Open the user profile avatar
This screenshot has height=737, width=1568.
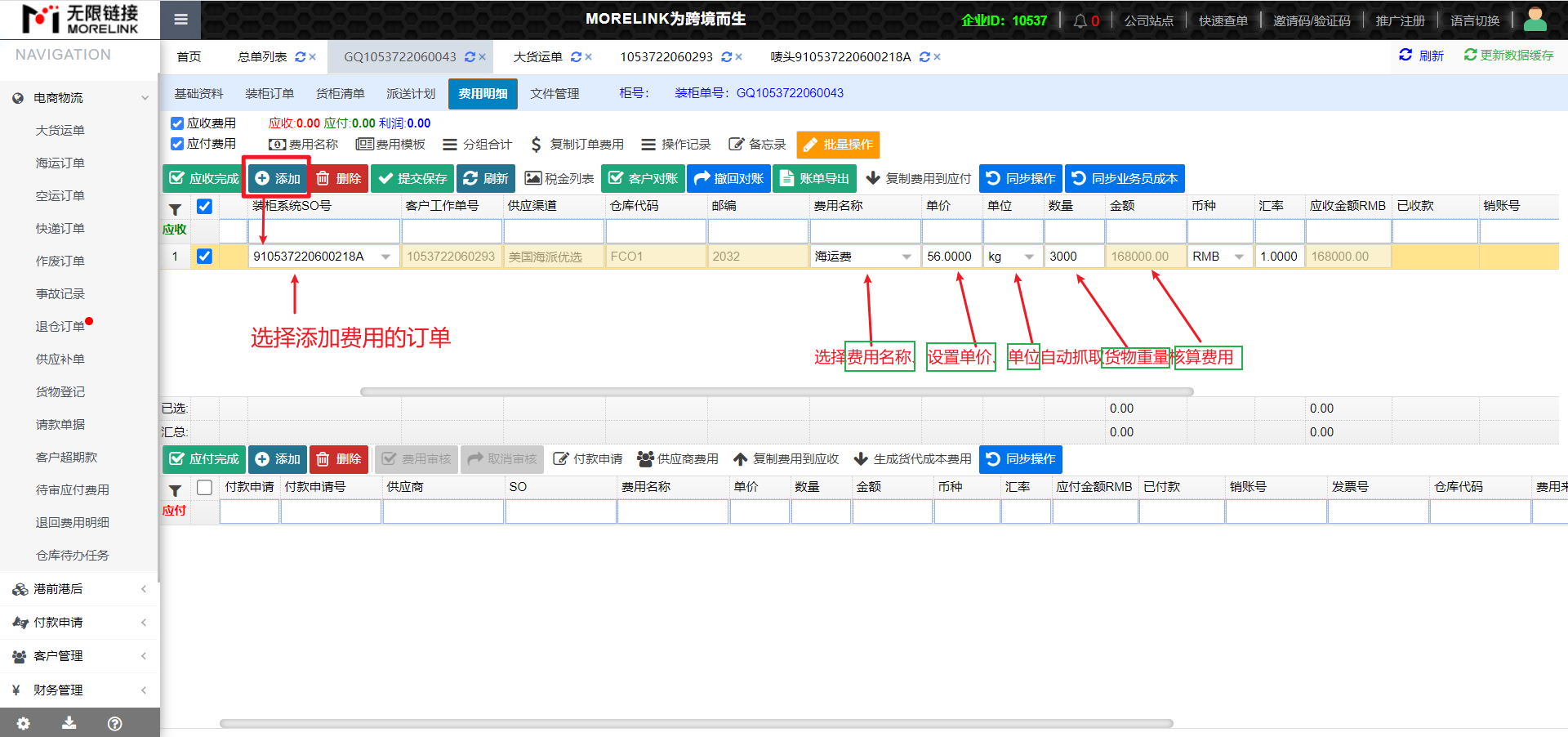tap(1535, 20)
